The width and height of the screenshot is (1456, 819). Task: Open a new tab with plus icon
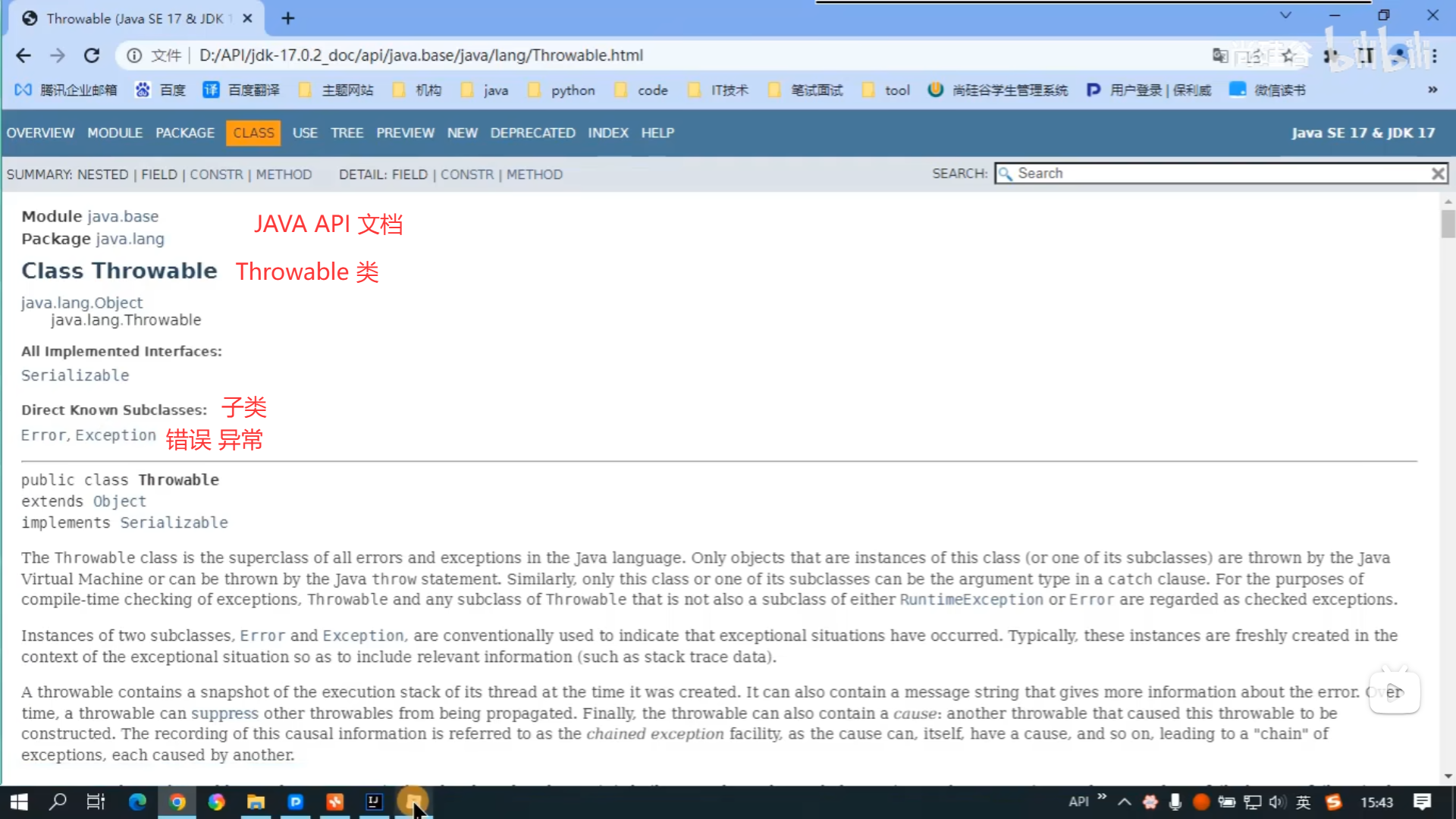click(x=287, y=18)
